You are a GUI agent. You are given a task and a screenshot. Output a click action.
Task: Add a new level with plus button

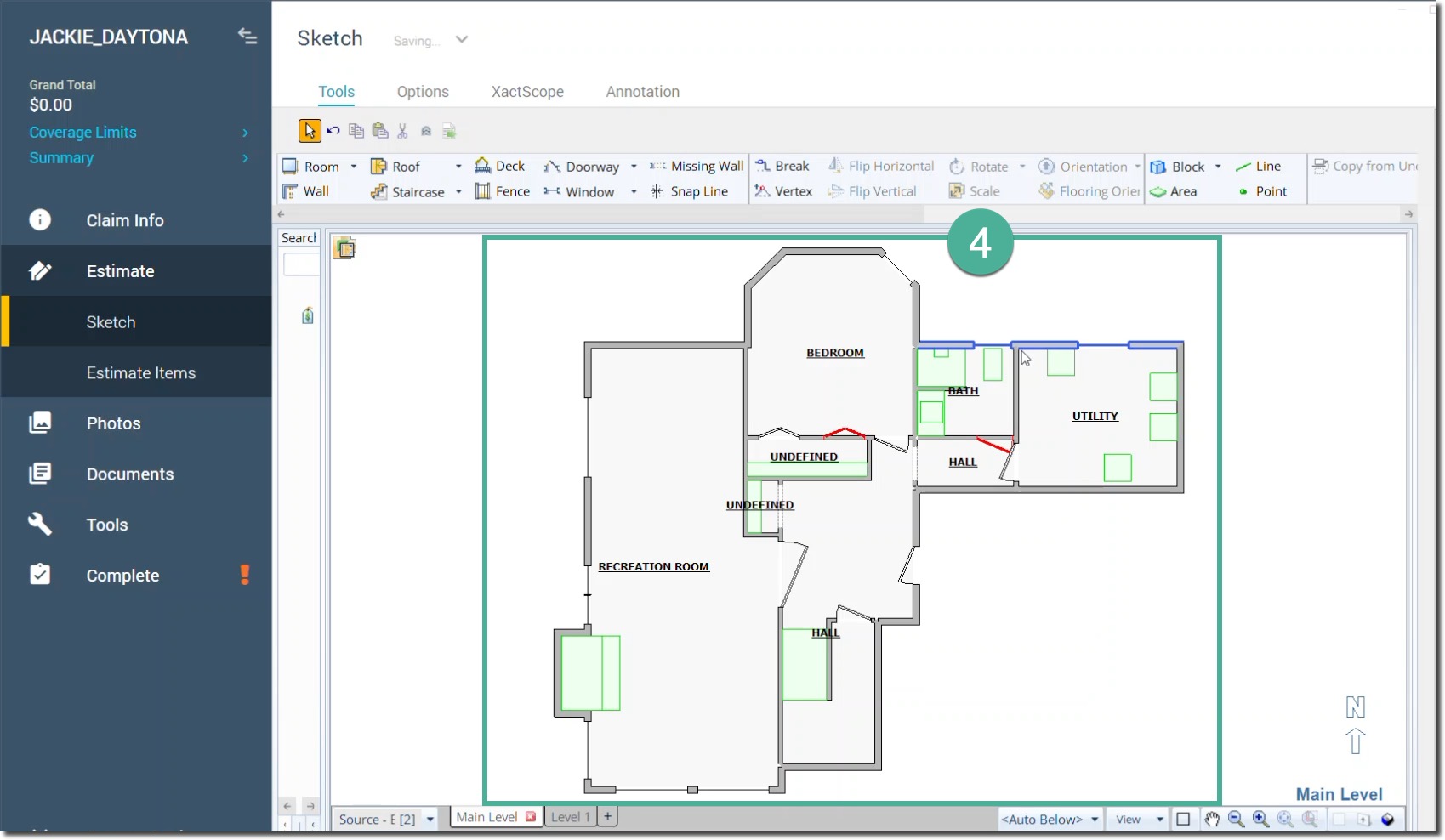click(x=608, y=816)
